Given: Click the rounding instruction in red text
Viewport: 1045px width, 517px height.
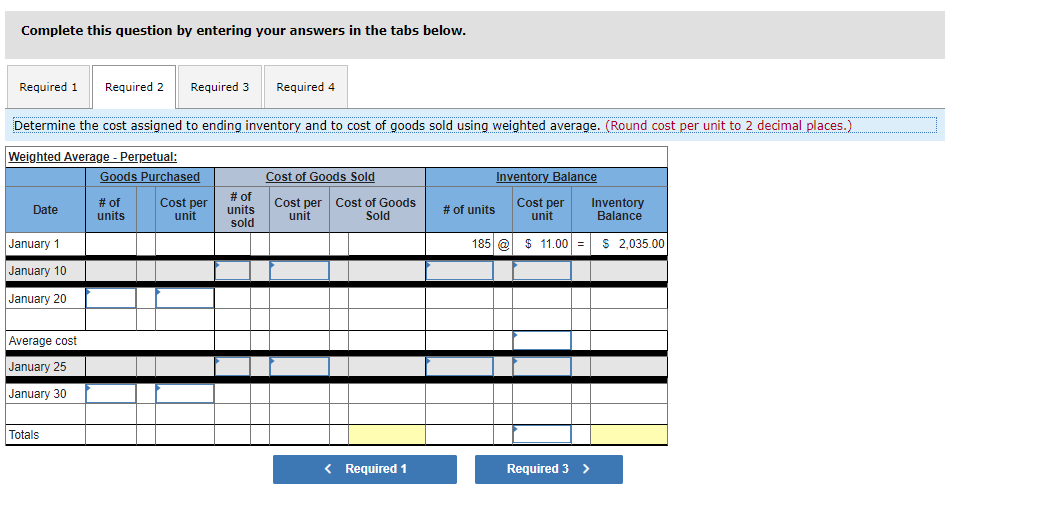Looking at the screenshot, I should pos(728,125).
